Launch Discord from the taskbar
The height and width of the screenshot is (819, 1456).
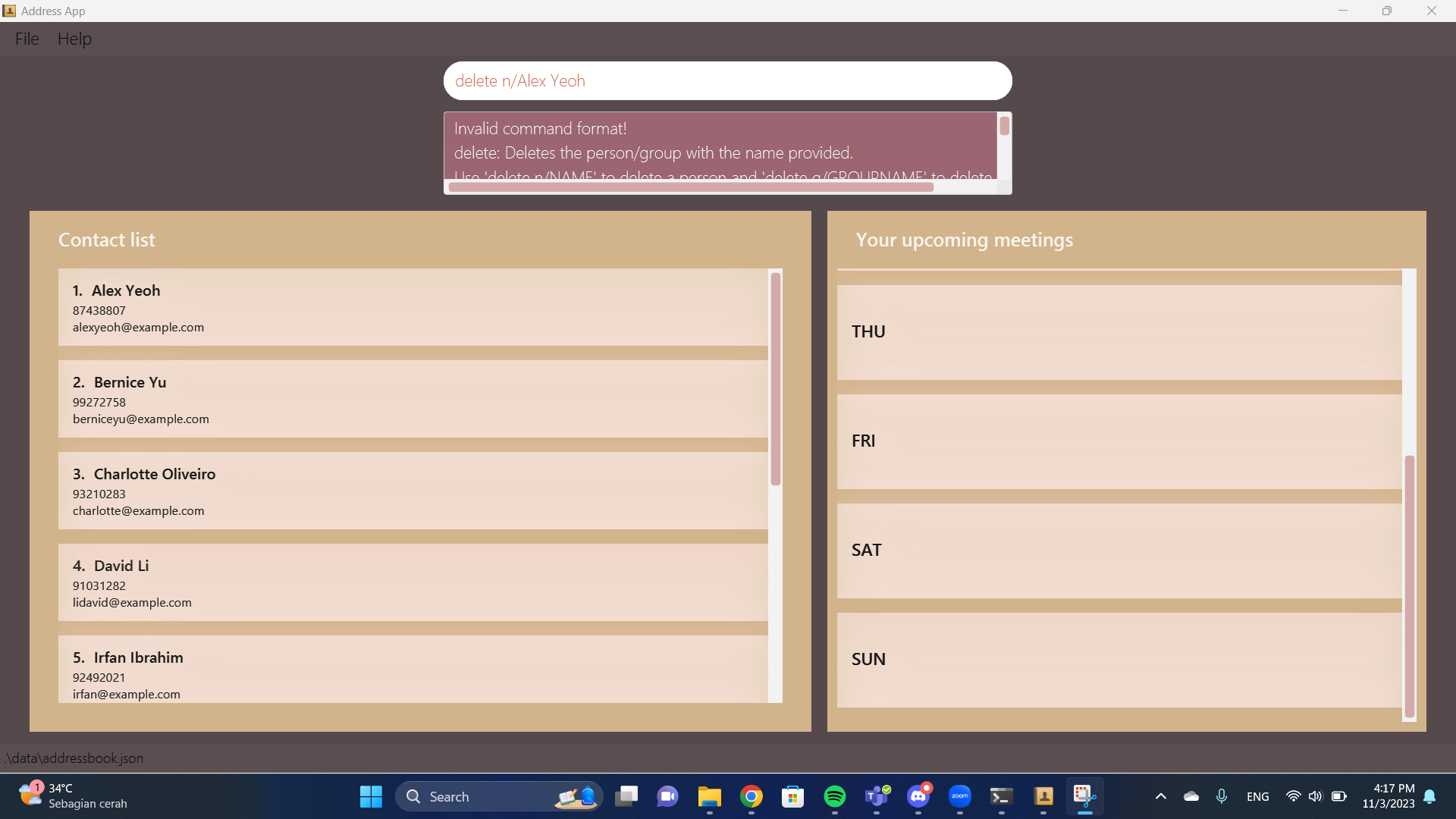click(918, 796)
